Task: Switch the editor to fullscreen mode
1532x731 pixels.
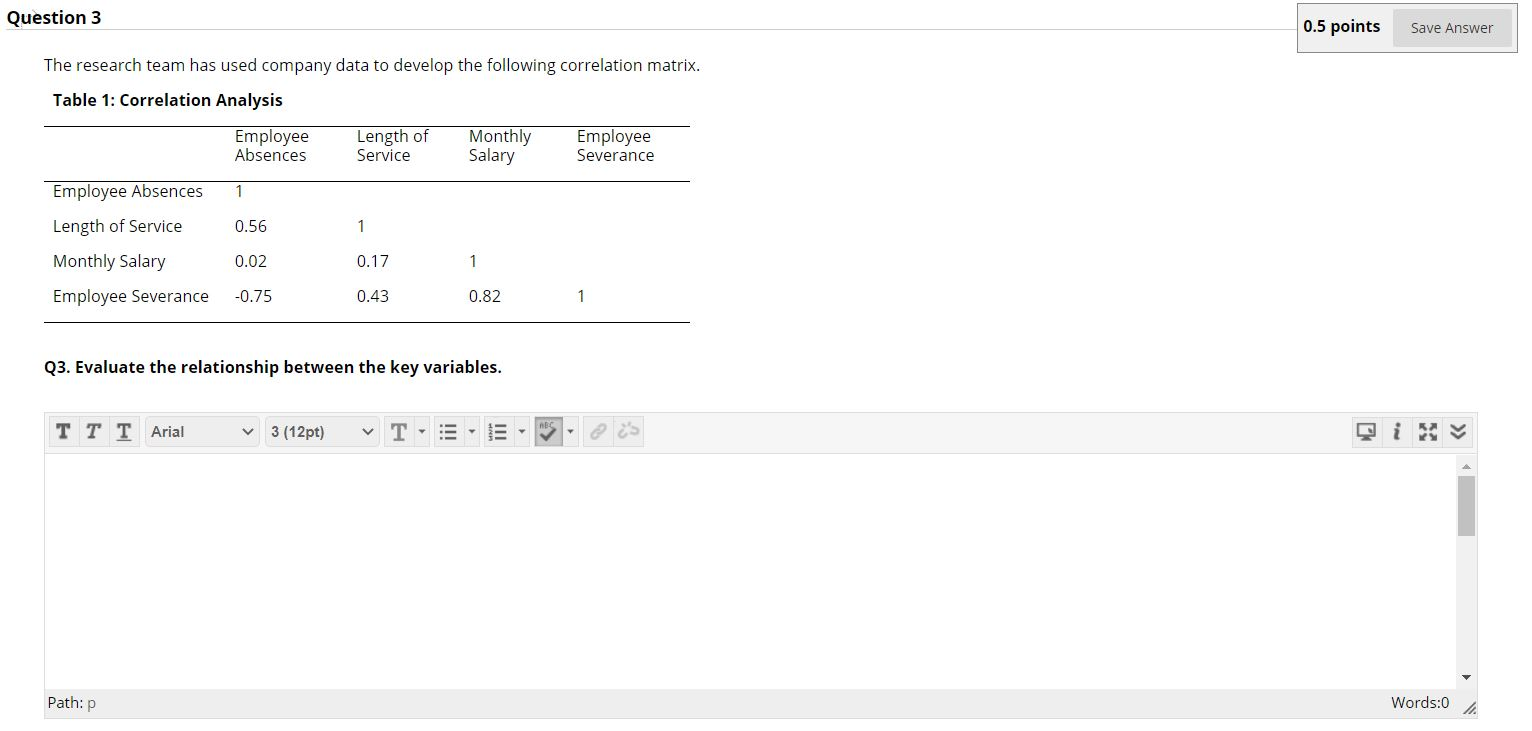Action: coord(1428,432)
